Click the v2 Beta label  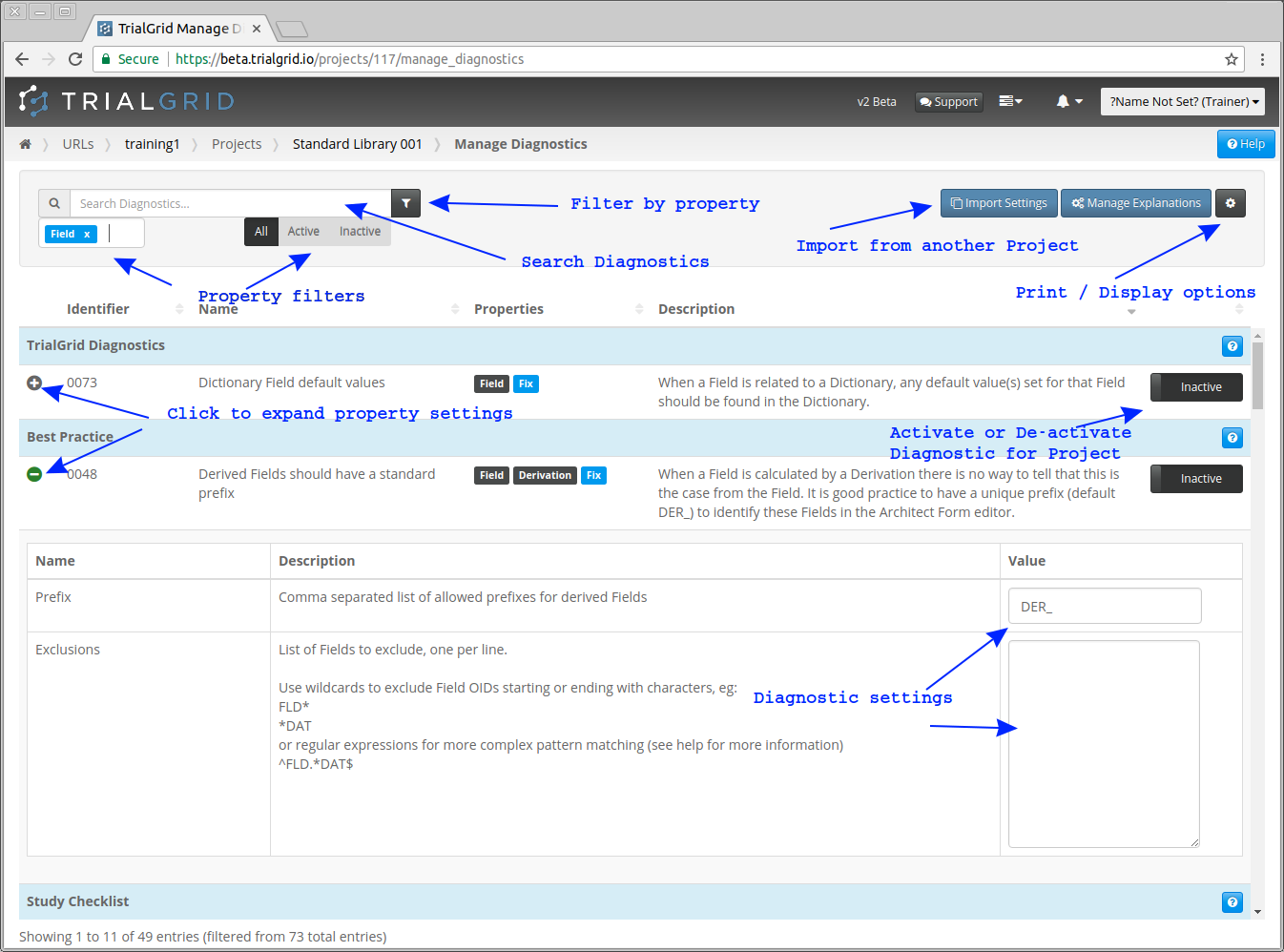pos(877,102)
